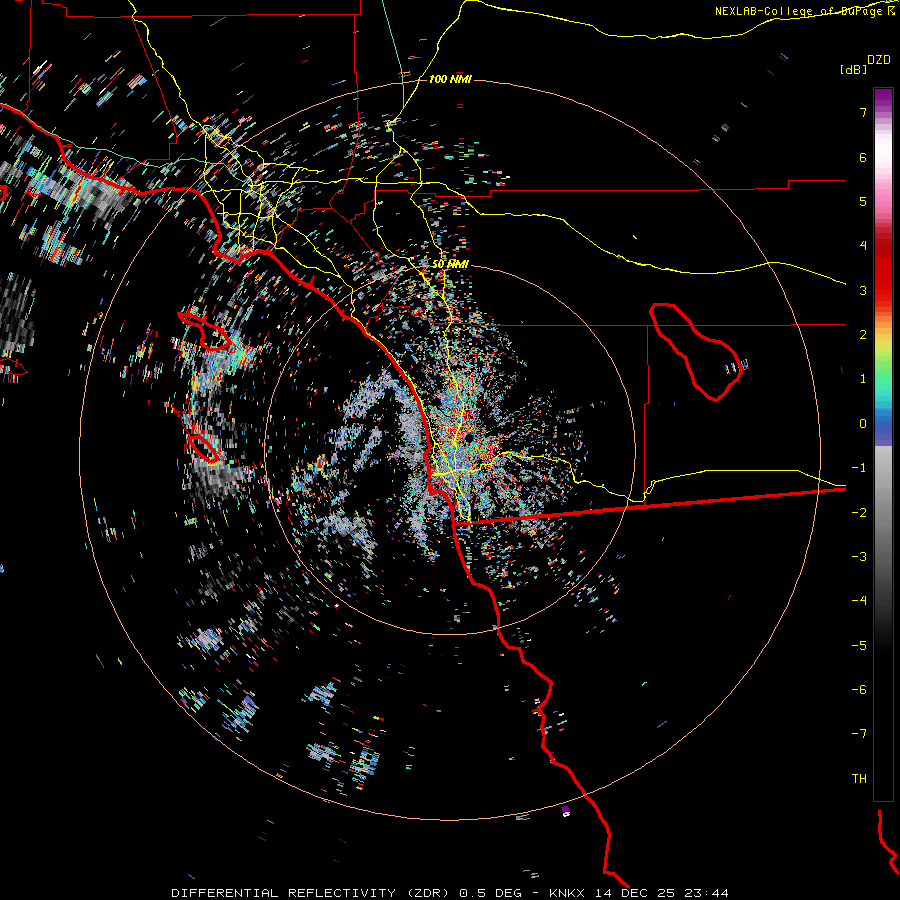
Task: Click the '100 NMI' range ring label
Action: [x=450, y=79]
